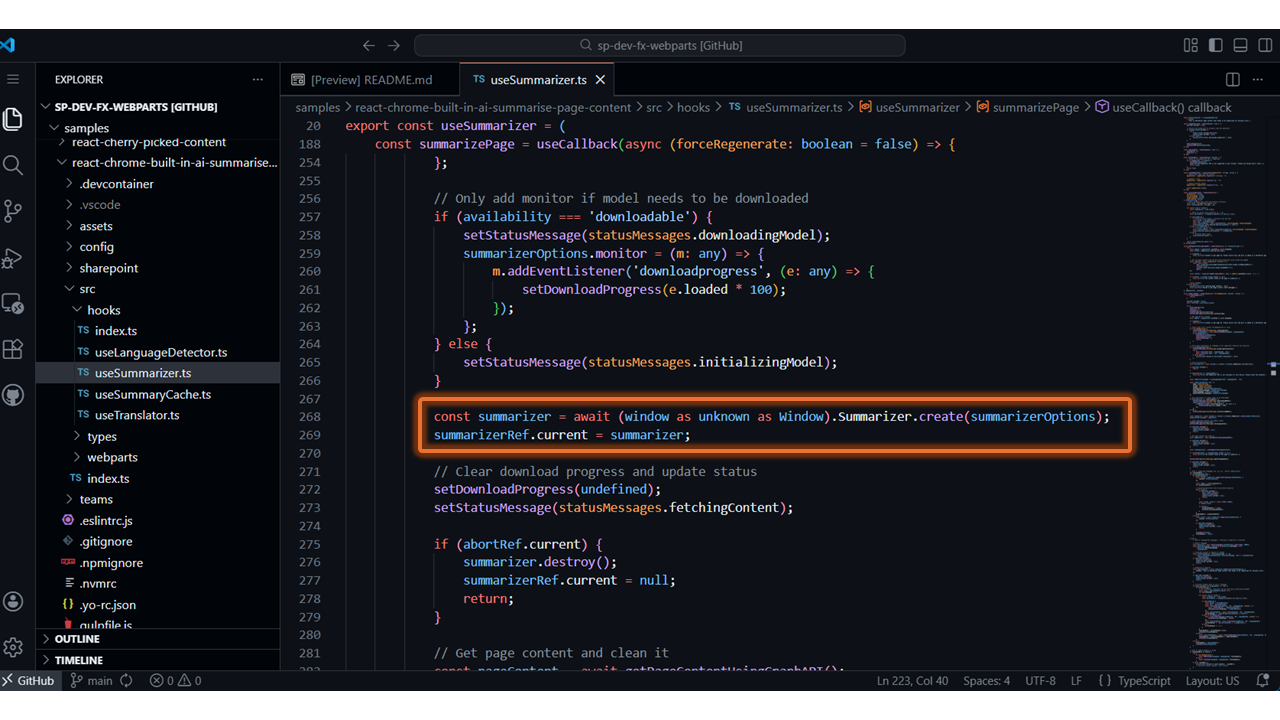Split the editor to the right
The width and height of the screenshot is (1280, 720).
(1233, 80)
